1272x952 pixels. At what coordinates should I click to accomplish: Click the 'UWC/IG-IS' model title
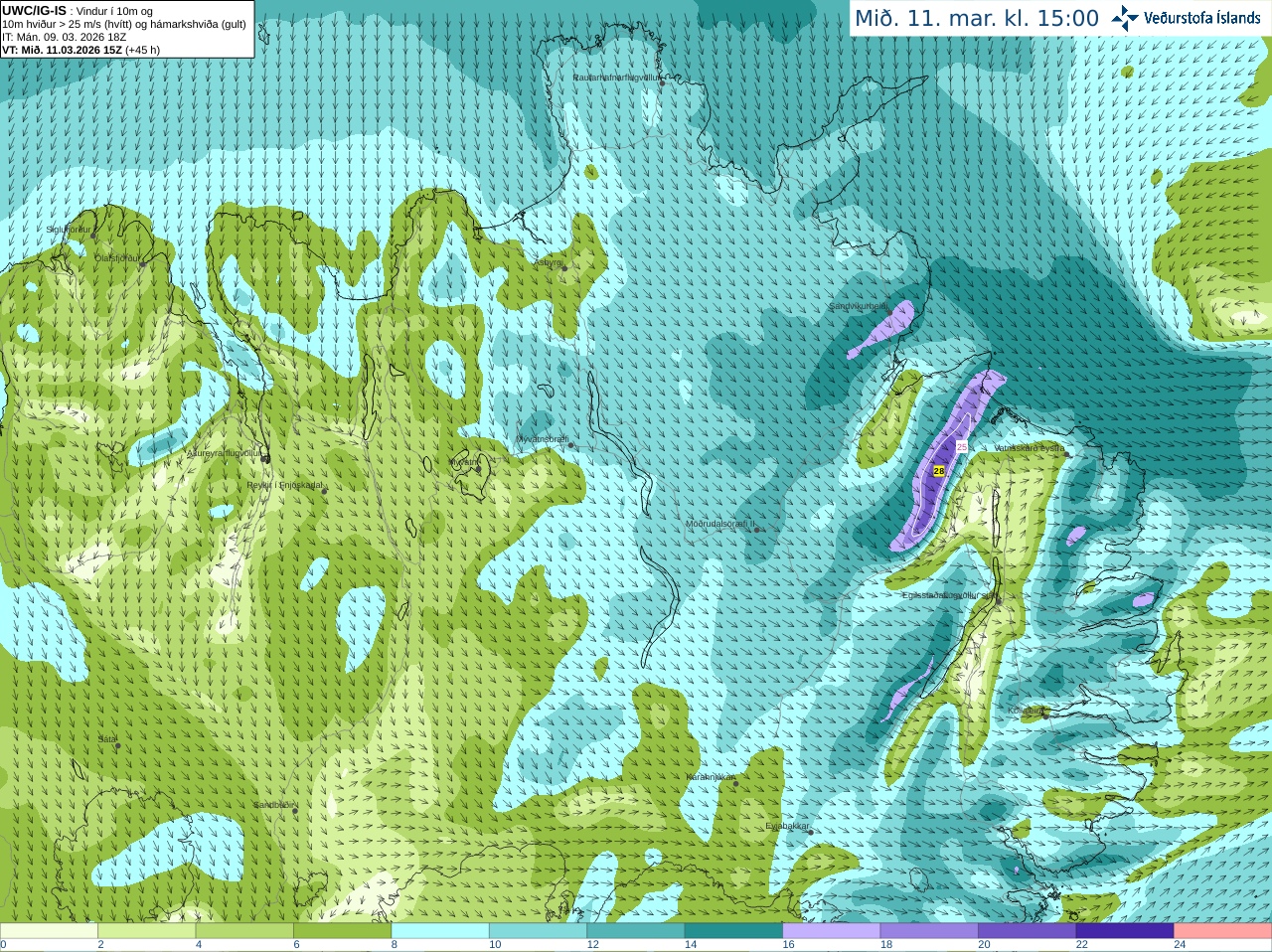(35, 10)
